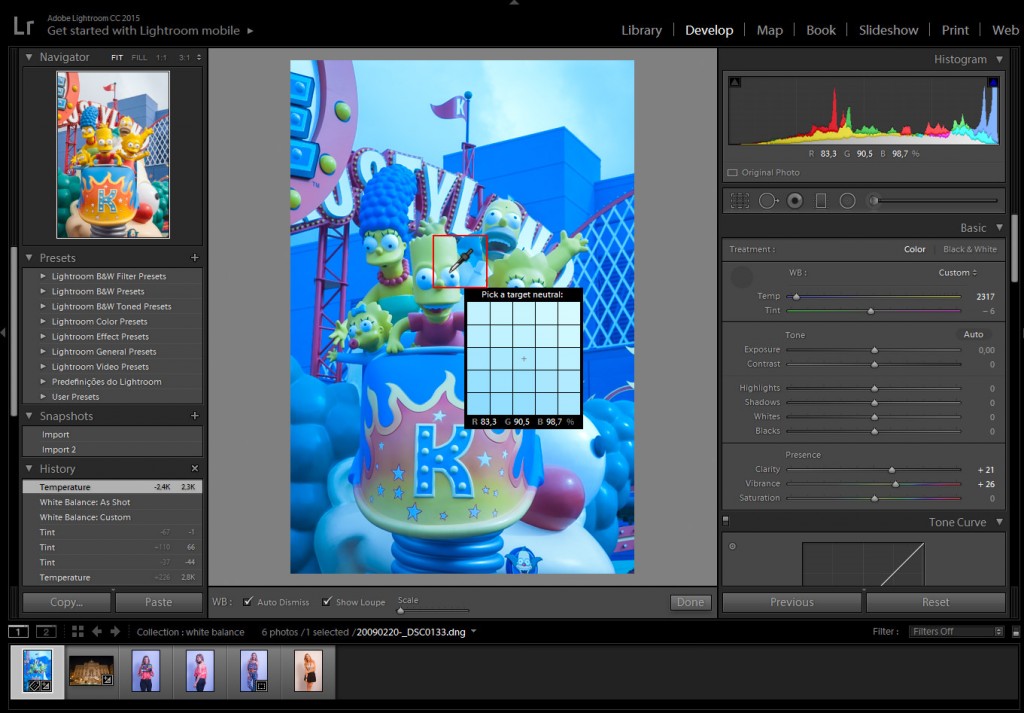
Task: Click the develop badge on second filmstrip thumbnail
Action: (108, 680)
